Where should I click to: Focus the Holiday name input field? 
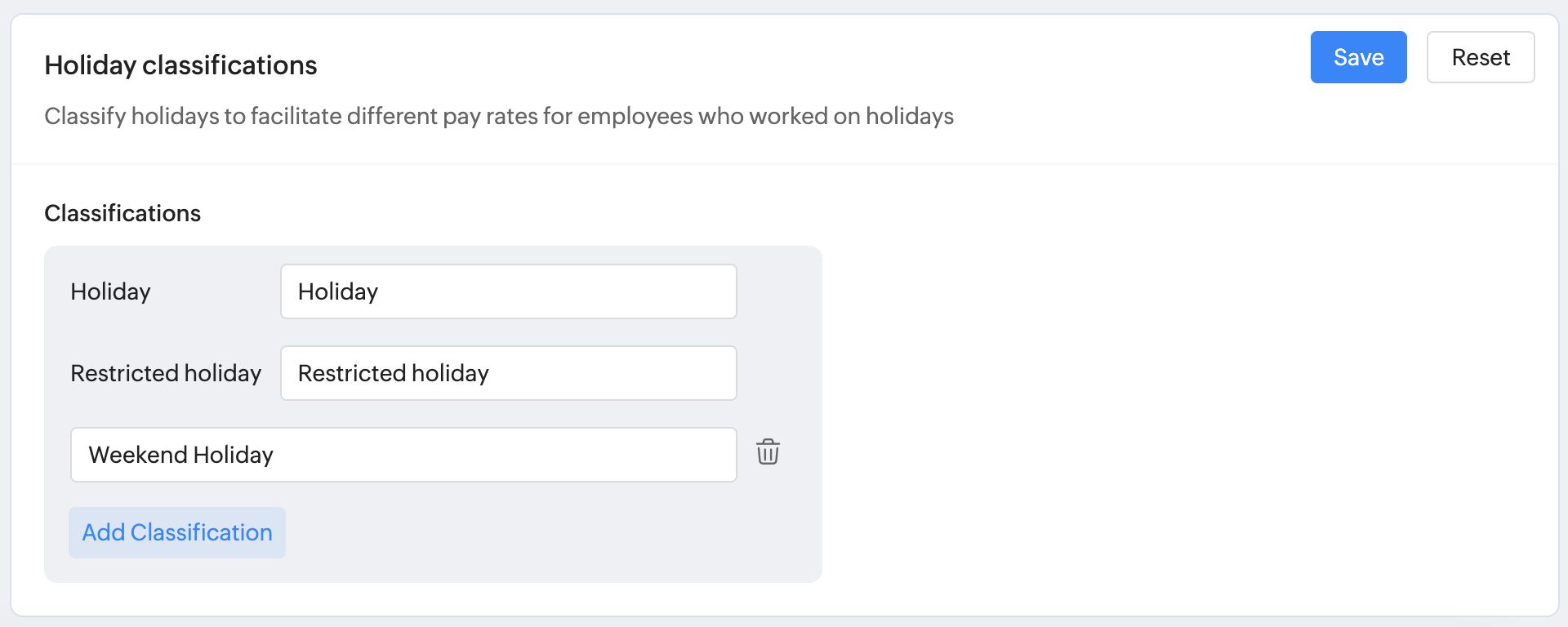[508, 291]
